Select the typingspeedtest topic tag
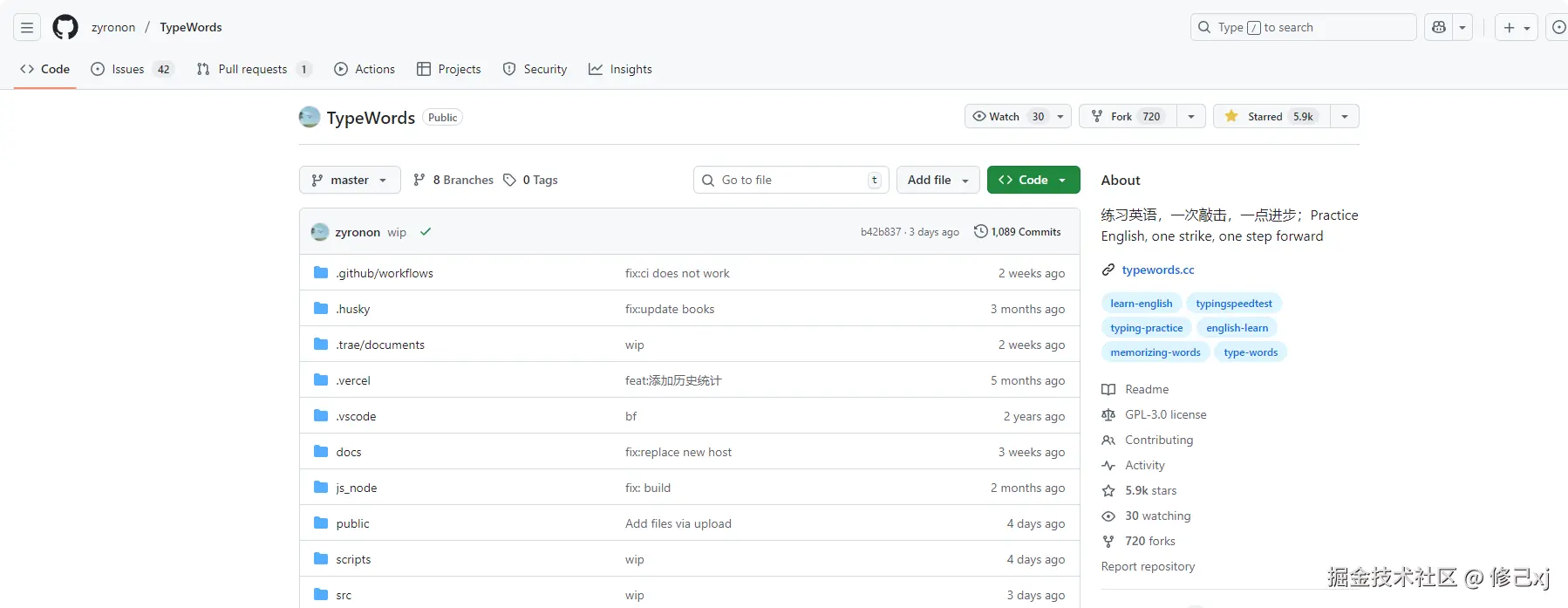The image size is (1568, 608). click(1234, 304)
